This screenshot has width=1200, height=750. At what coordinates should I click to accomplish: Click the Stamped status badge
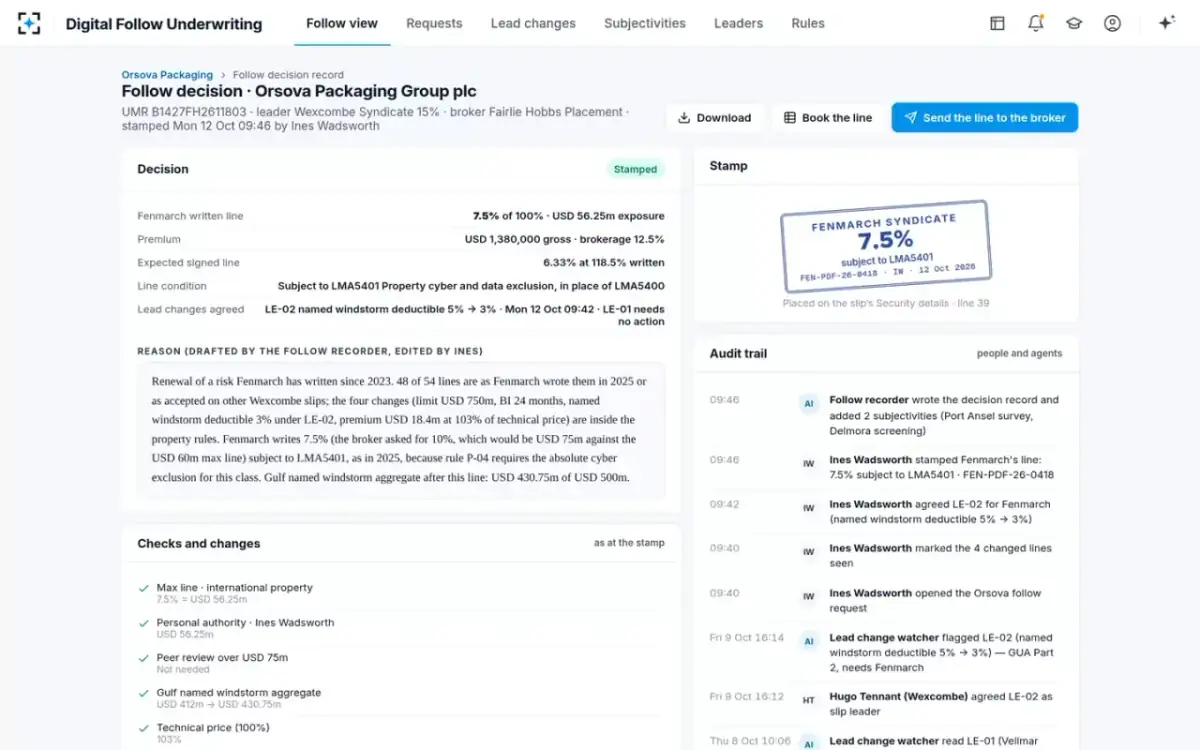(635, 169)
